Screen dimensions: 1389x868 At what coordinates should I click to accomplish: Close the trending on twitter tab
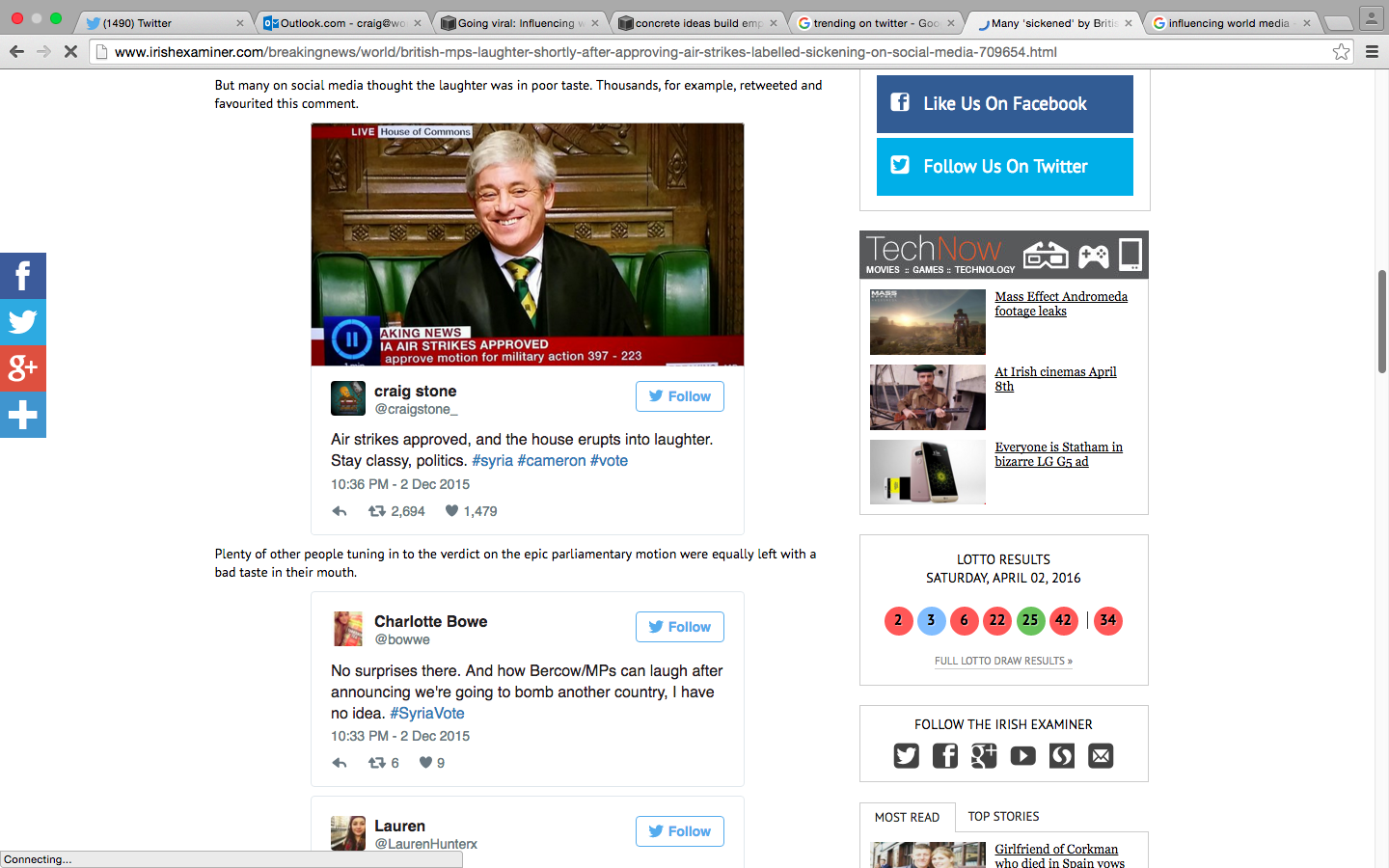[x=951, y=23]
